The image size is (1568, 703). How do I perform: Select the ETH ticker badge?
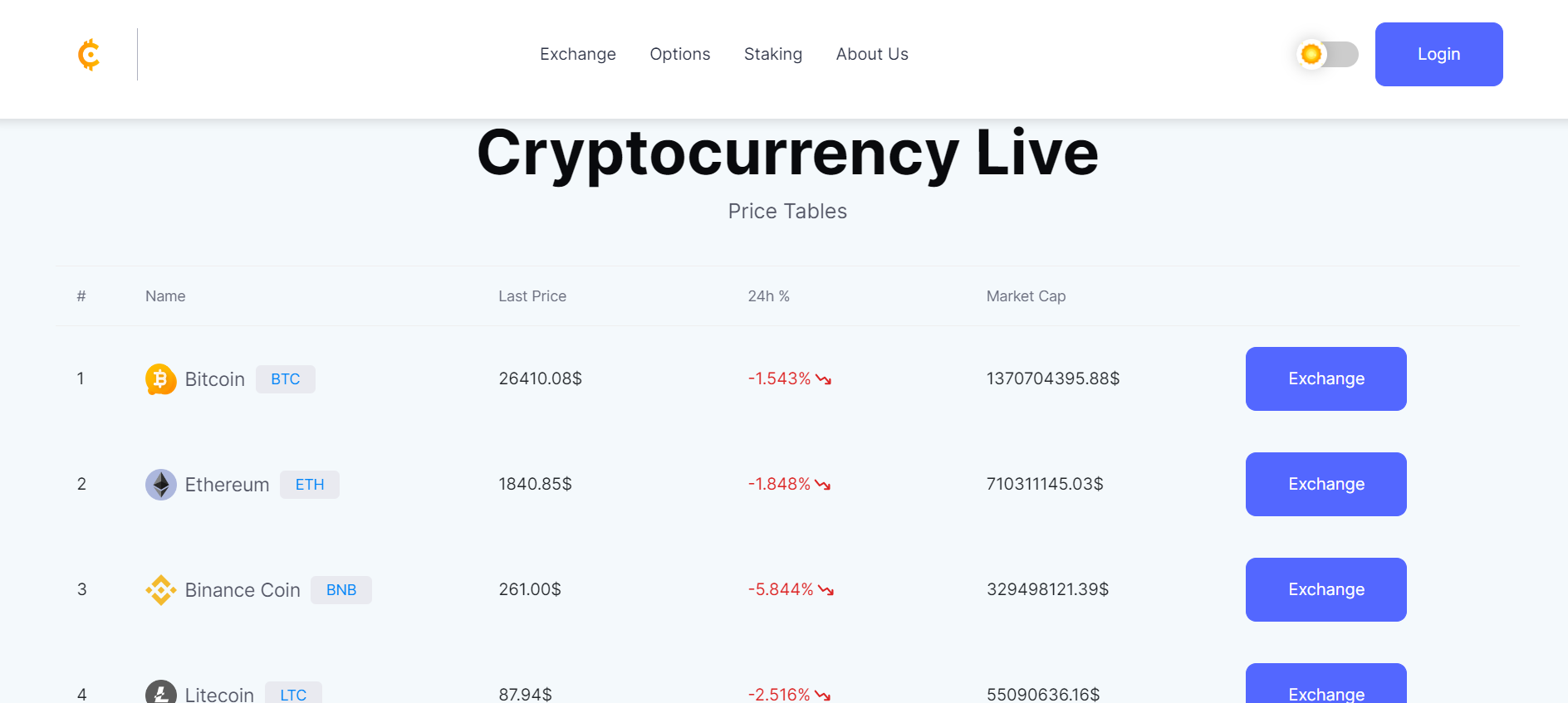point(310,485)
